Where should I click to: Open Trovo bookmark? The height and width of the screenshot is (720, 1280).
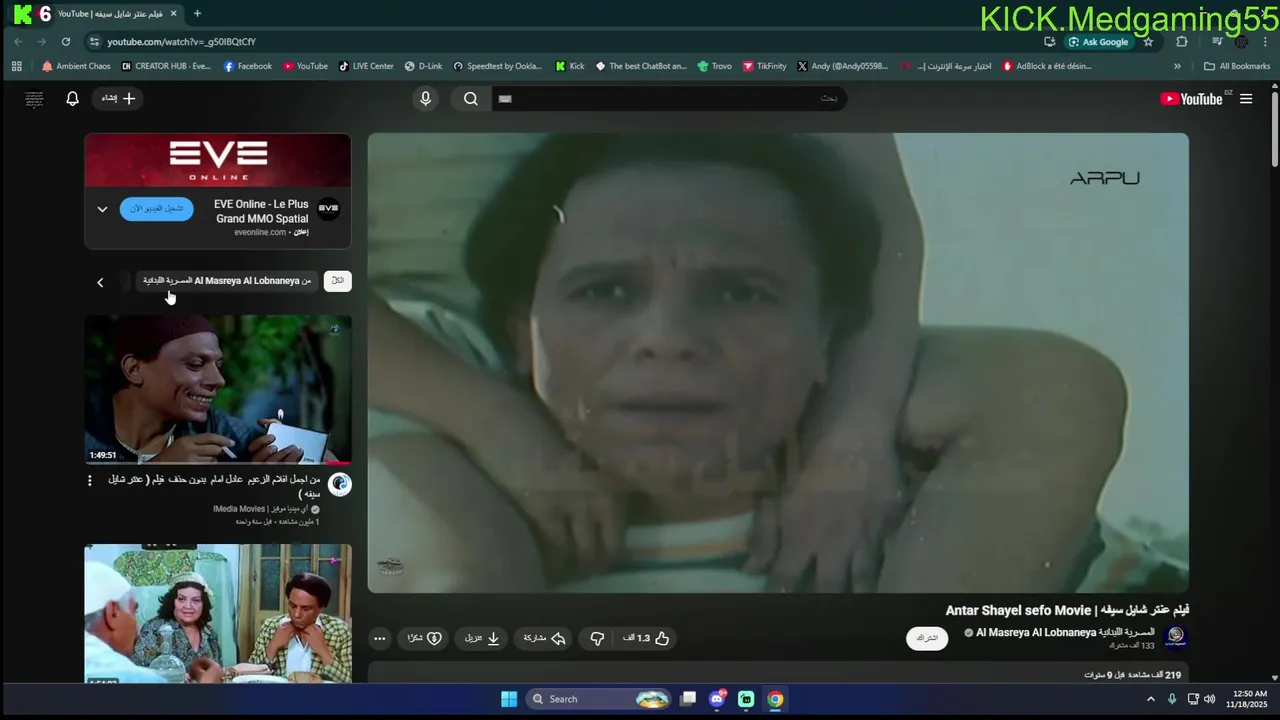[715, 66]
